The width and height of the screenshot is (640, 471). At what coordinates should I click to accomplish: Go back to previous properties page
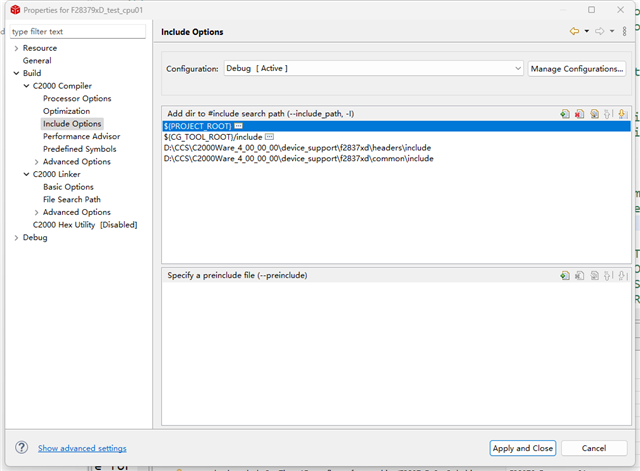[574, 32]
